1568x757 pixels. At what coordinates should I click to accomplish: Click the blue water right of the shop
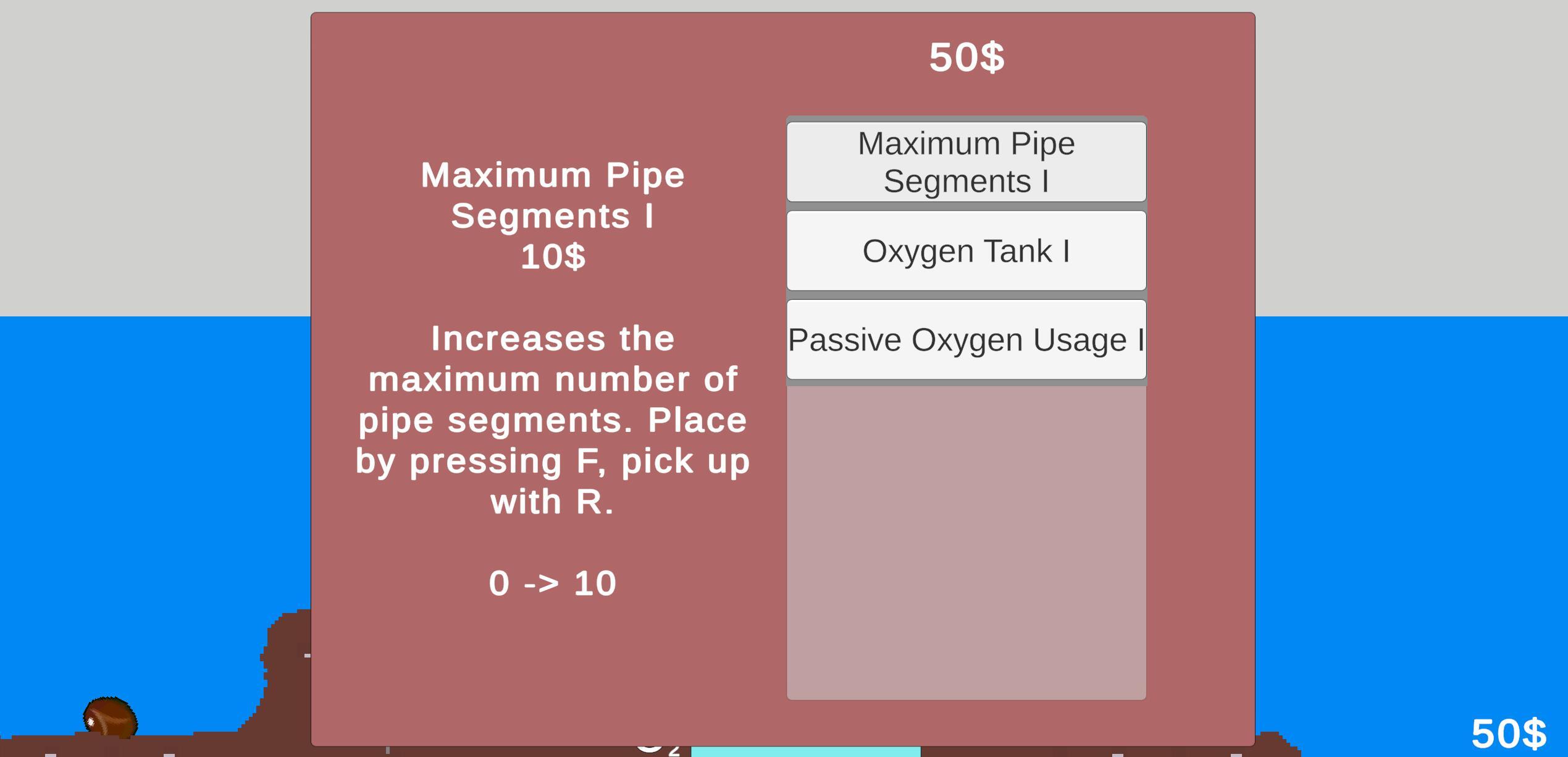click(x=1408, y=494)
